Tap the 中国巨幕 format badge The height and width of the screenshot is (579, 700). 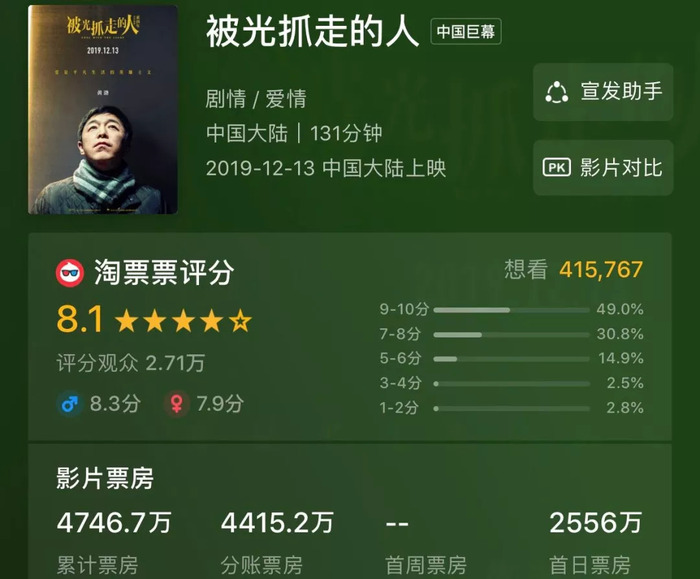466,32
